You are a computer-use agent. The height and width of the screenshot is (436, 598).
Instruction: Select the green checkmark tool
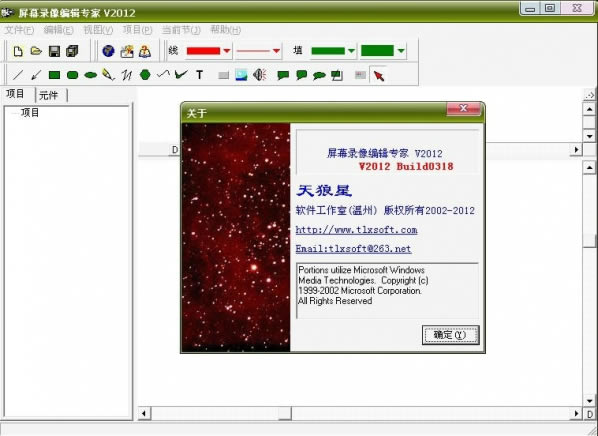point(181,74)
